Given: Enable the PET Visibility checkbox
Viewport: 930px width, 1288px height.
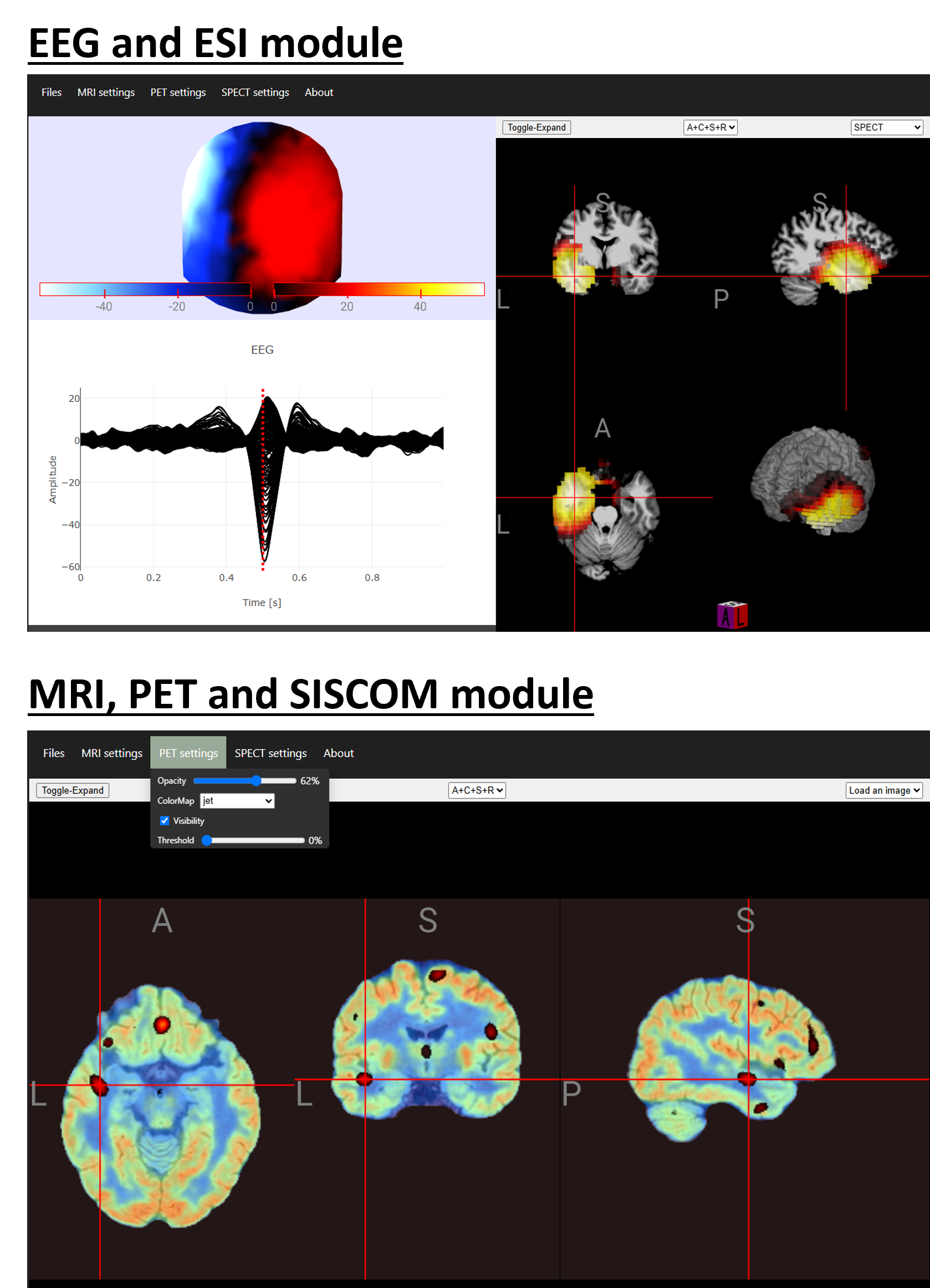Looking at the screenshot, I should click(165, 821).
